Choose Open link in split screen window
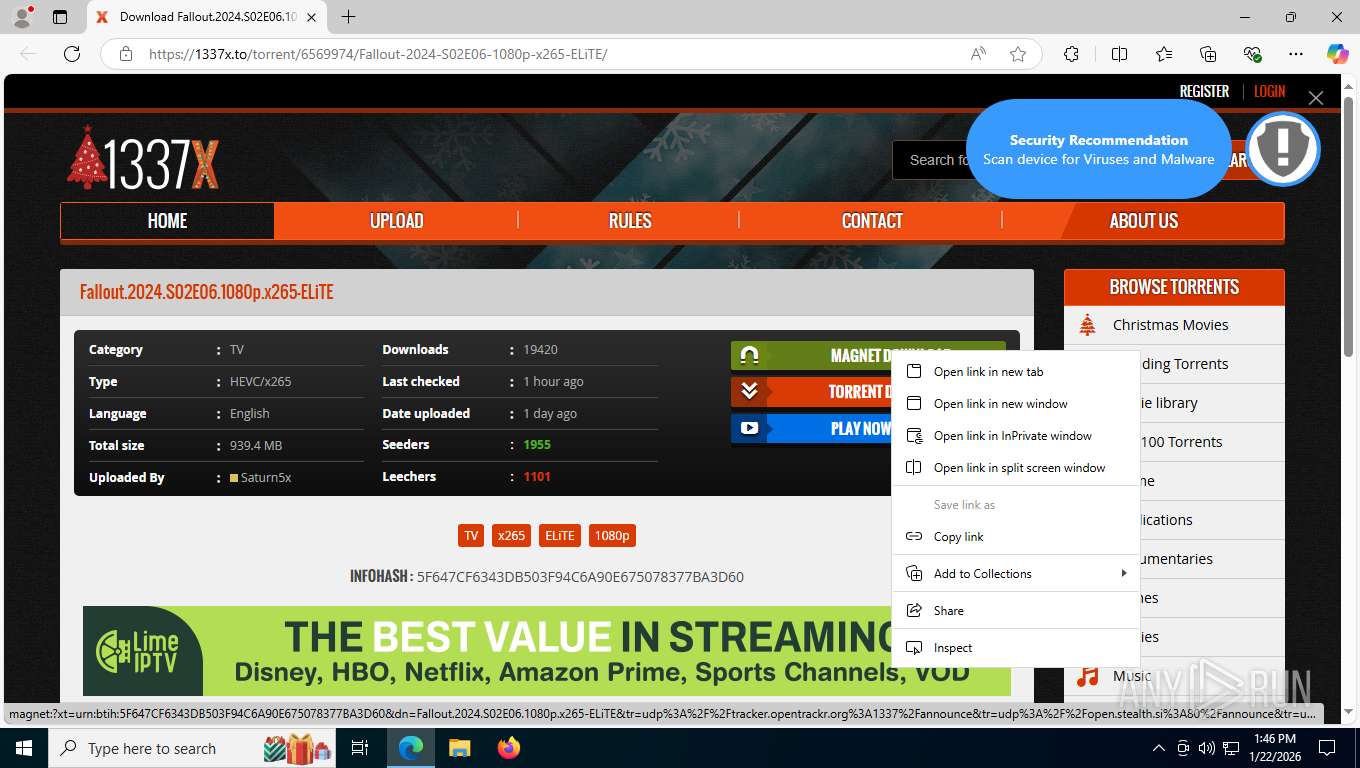 pyautogui.click(x=1016, y=468)
